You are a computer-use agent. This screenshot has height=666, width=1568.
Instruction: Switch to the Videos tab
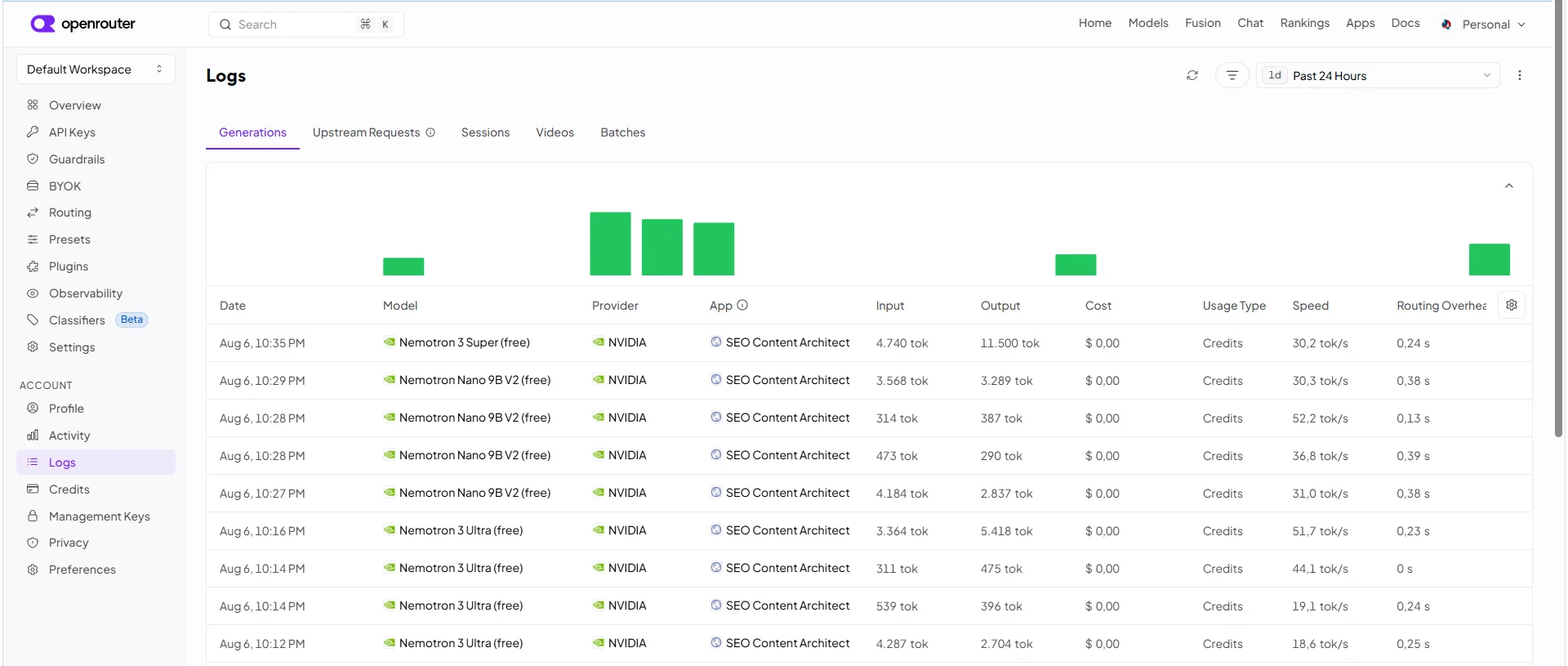pyautogui.click(x=555, y=132)
